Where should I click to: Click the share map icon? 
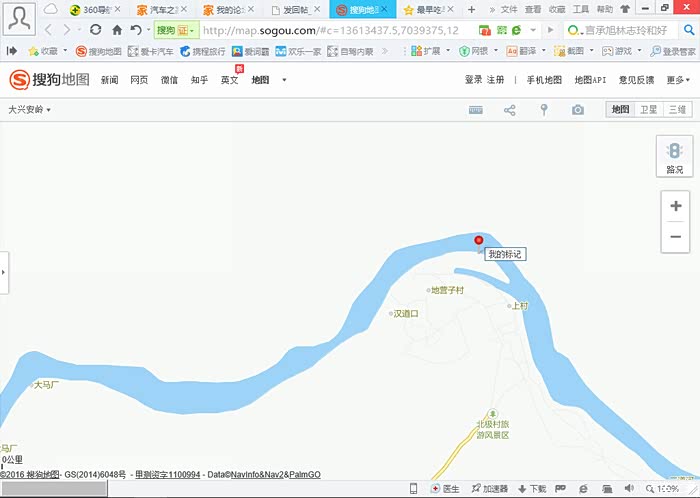(509, 110)
